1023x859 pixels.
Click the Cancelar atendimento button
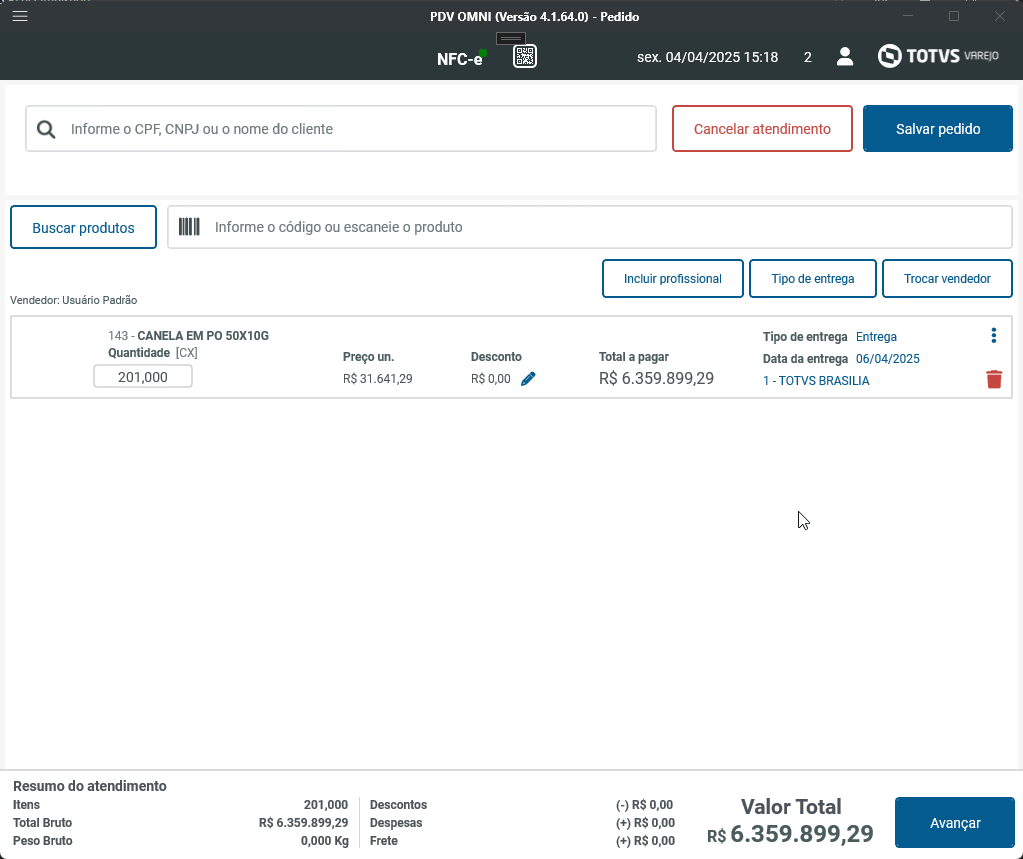[x=762, y=128]
